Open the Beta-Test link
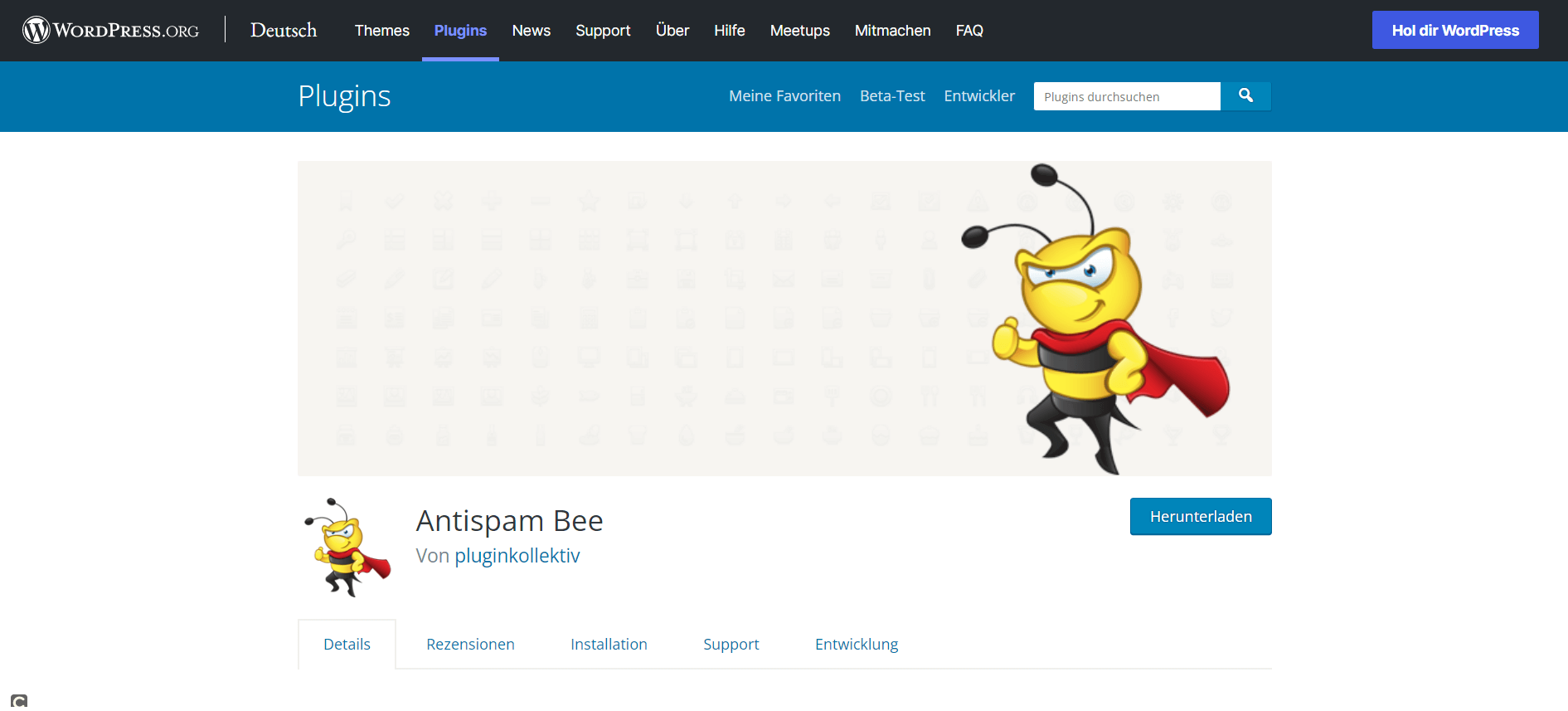Viewport: 1568px width, 711px height. (892, 96)
